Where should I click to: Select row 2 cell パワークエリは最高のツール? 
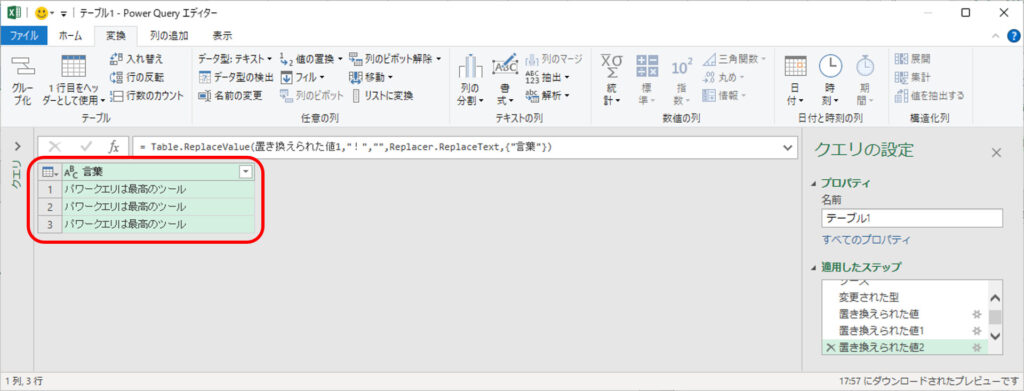(157, 206)
